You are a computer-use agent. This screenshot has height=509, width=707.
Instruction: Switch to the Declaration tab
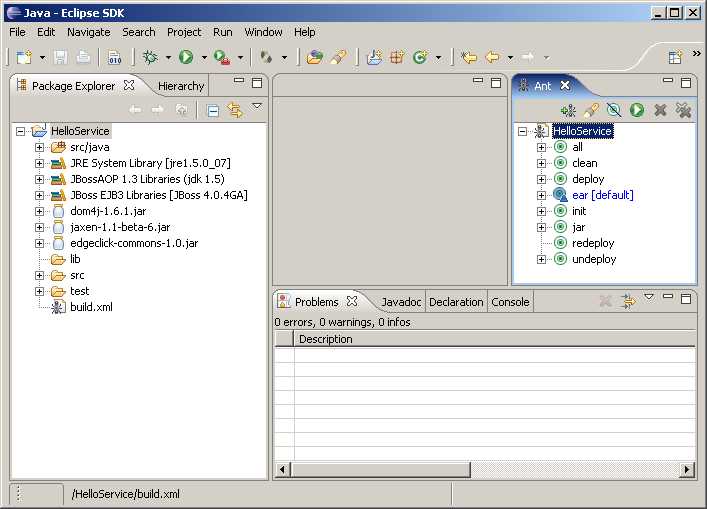point(456,302)
